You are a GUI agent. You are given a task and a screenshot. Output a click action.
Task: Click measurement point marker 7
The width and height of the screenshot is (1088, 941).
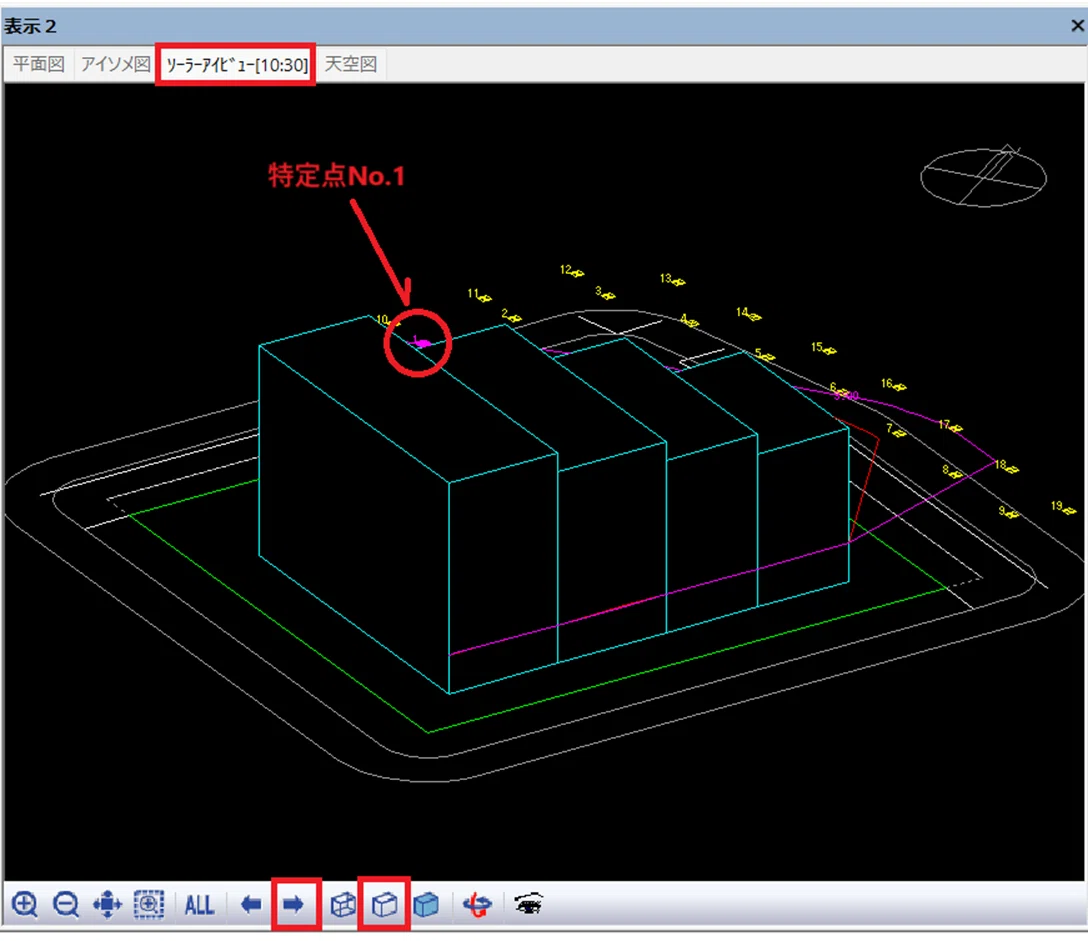pos(896,431)
